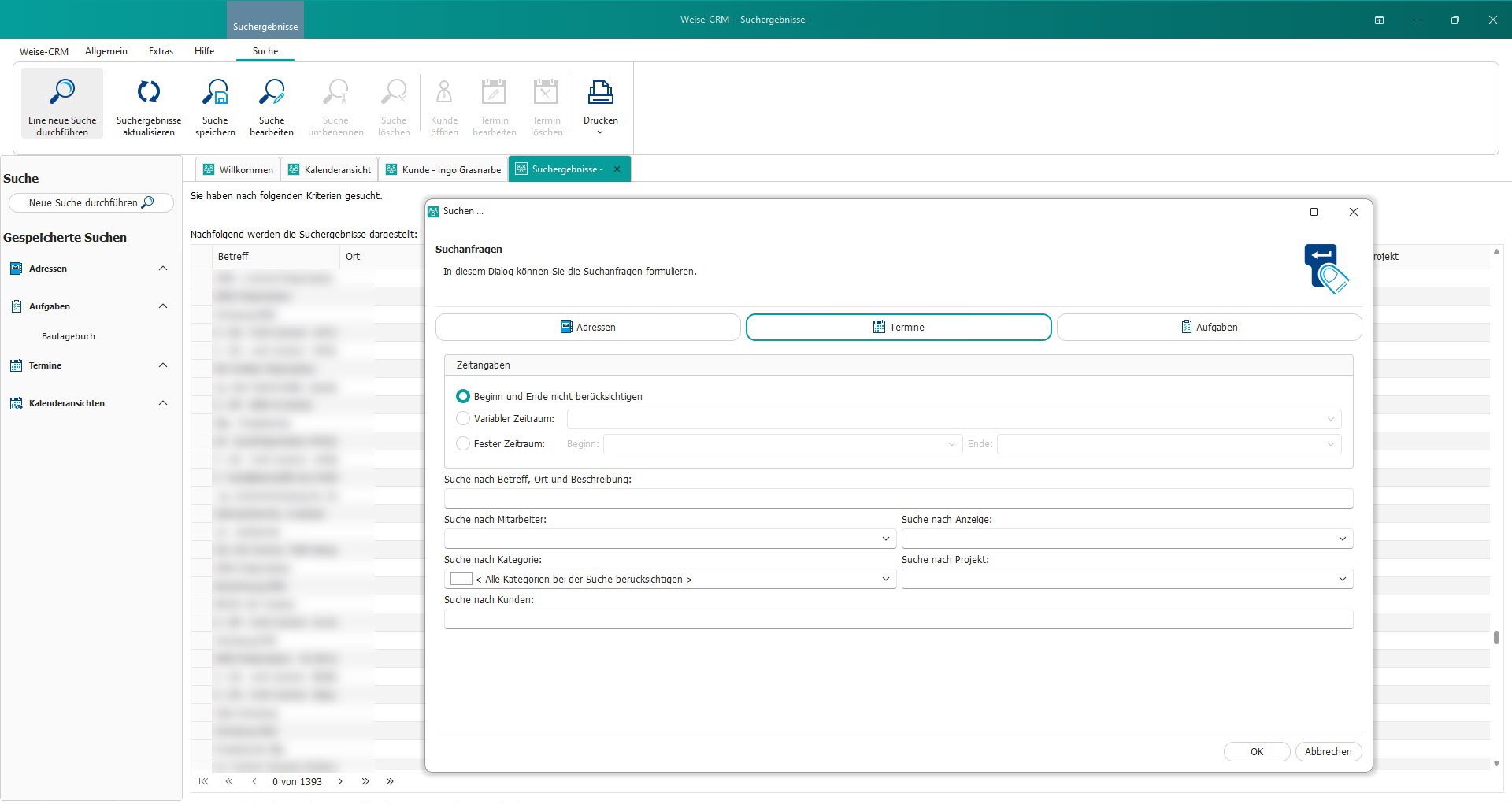
Task: Open the 'Suche nach Mitarbeiter' dropdown
Action: coord(885,539)
